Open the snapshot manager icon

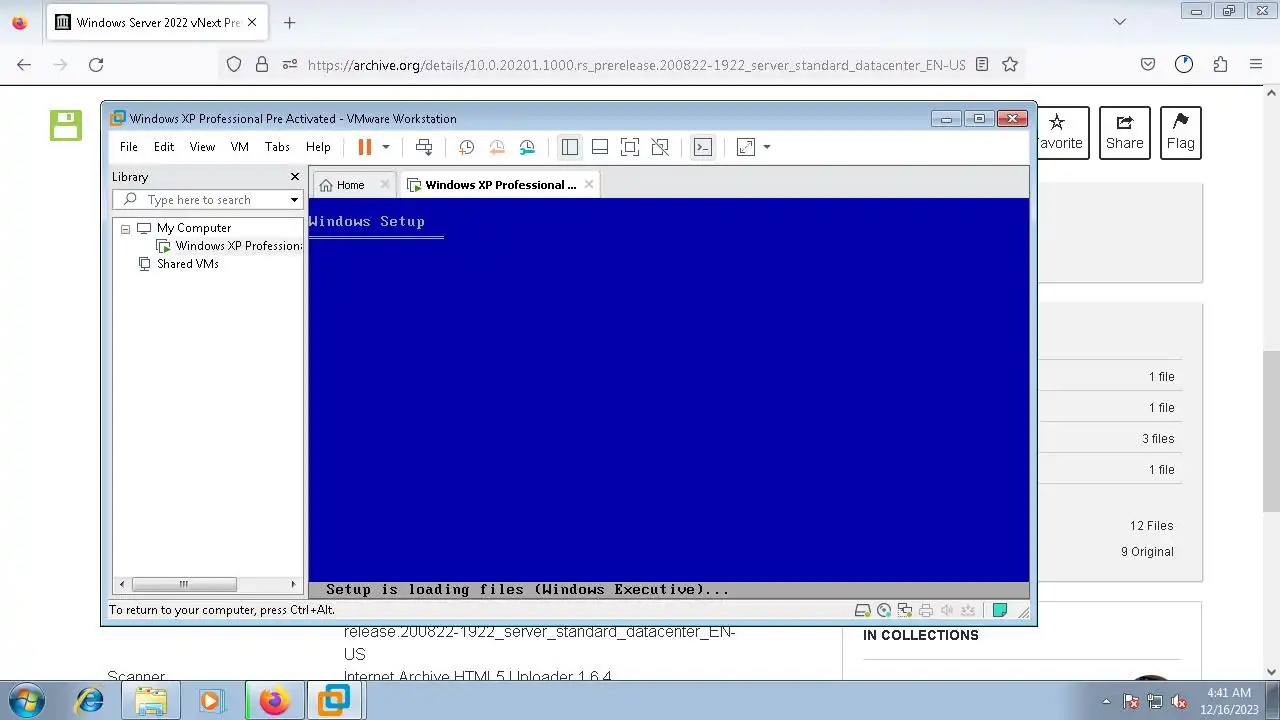click(x=528, y=147)
